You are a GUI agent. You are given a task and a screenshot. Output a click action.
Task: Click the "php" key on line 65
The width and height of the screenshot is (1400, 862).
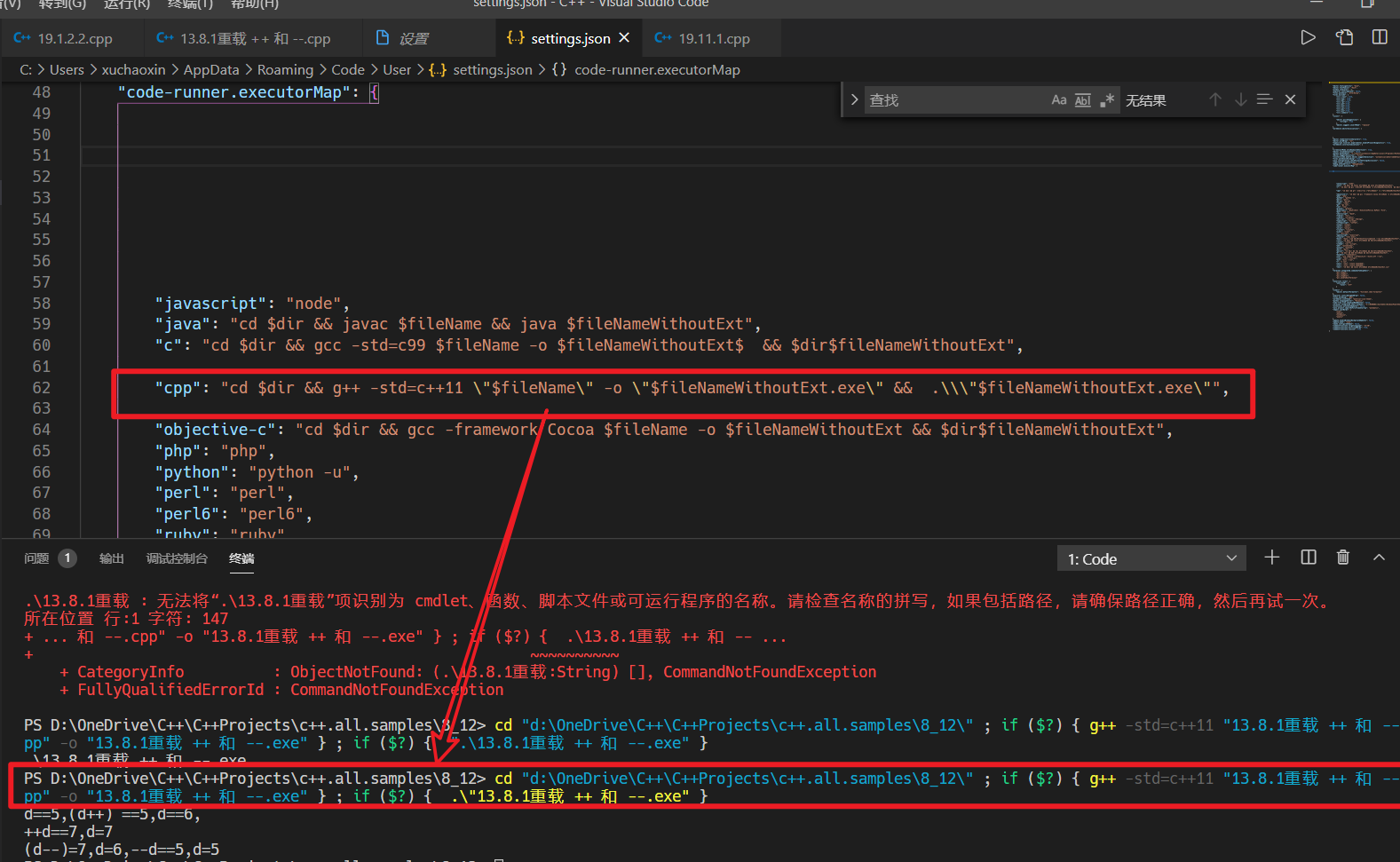click(178, 451)
